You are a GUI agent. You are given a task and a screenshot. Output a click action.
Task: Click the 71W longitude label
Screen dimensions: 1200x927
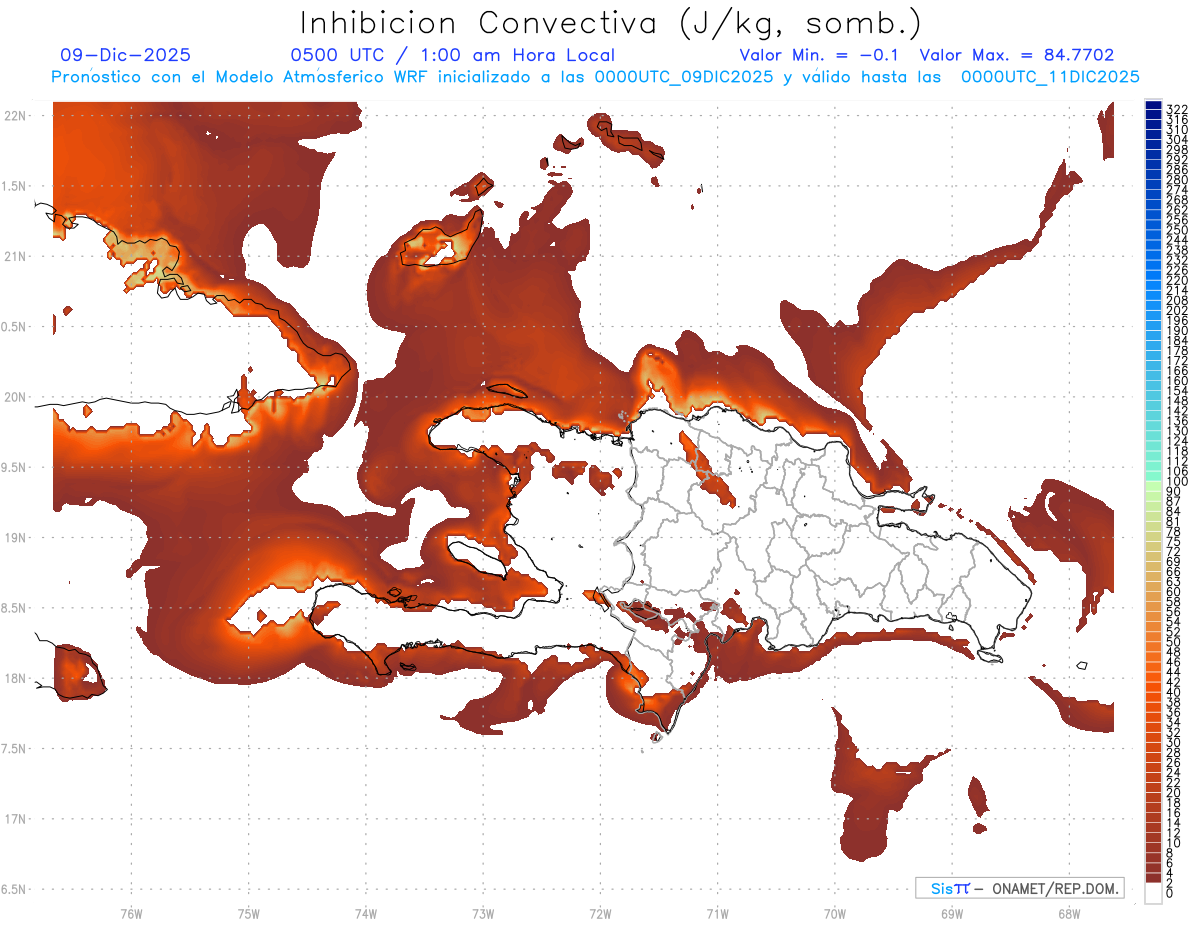pos(717,913)
